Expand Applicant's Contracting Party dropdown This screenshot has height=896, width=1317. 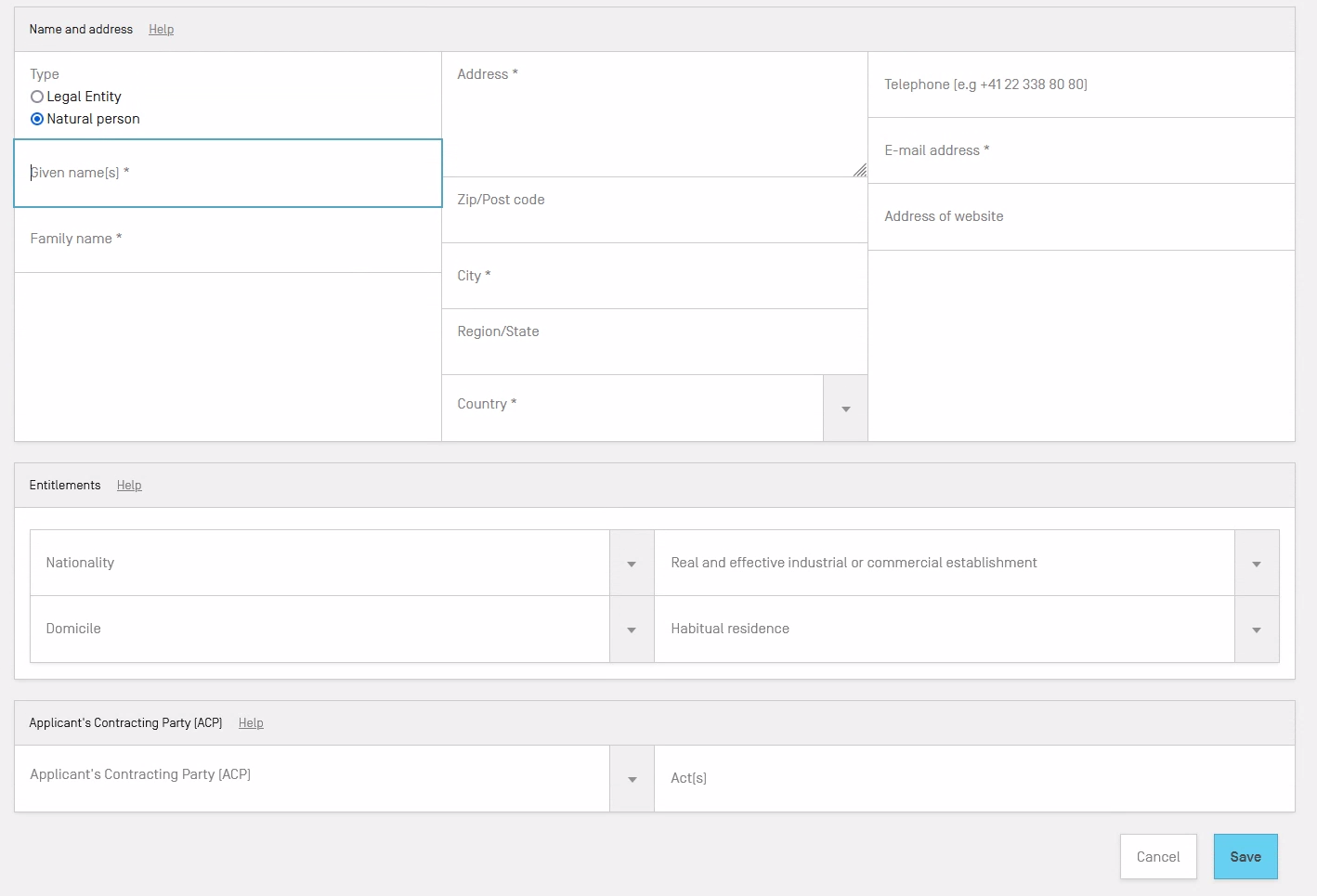pyautogui.click(x=632, y=779)
